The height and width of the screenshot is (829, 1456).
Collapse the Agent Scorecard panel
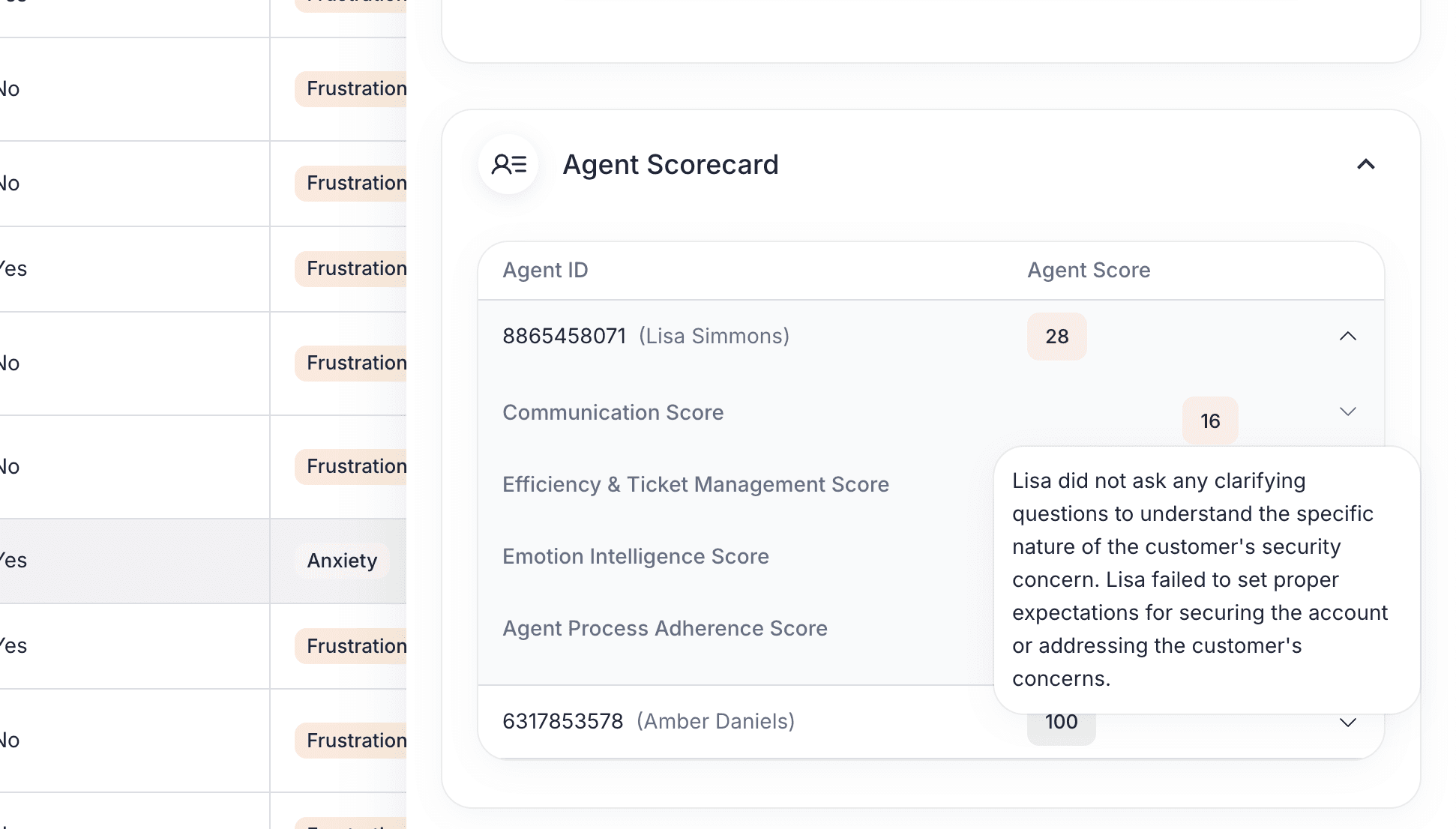click(1367, 164)
